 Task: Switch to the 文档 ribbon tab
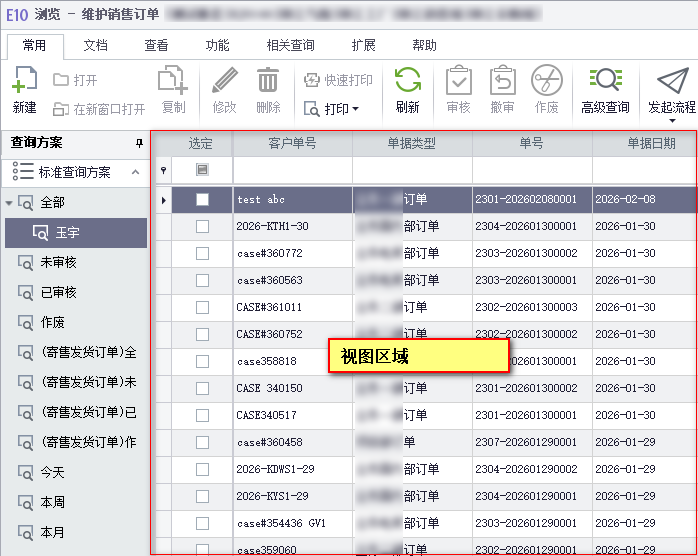[96, 46]
